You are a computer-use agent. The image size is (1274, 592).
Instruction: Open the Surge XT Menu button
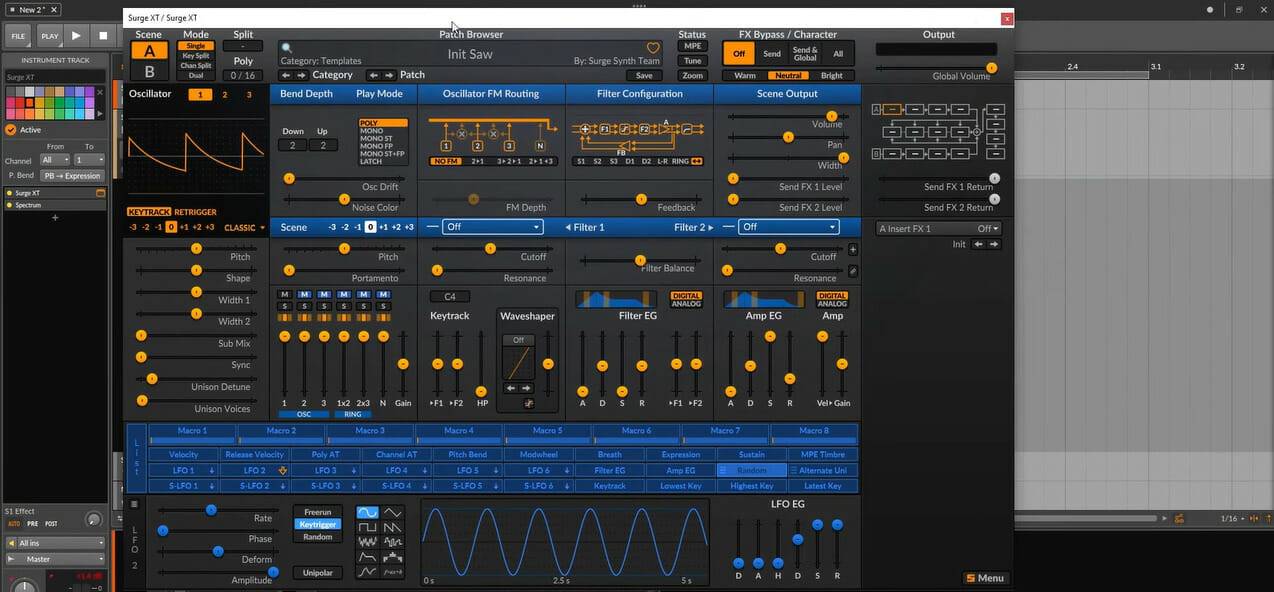[x=984, y=578]
